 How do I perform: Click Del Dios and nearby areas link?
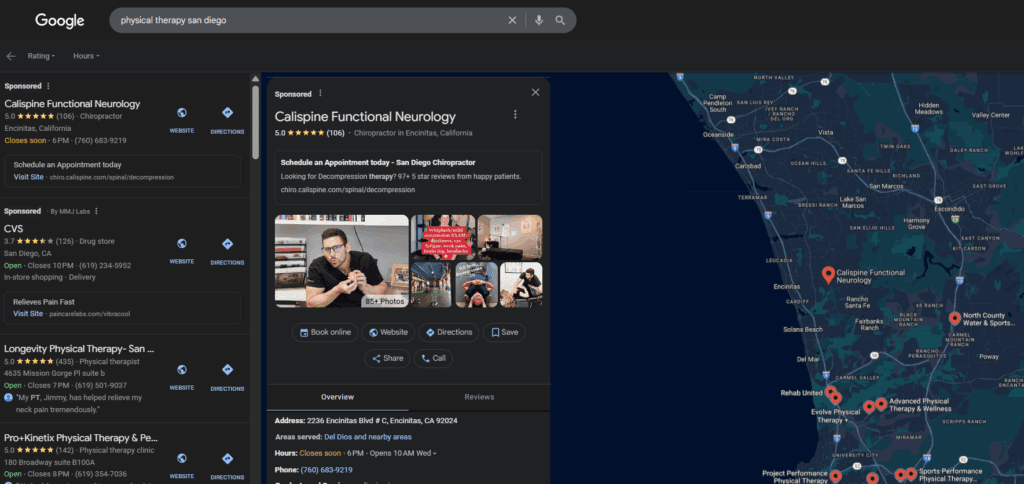click(368, 437)
